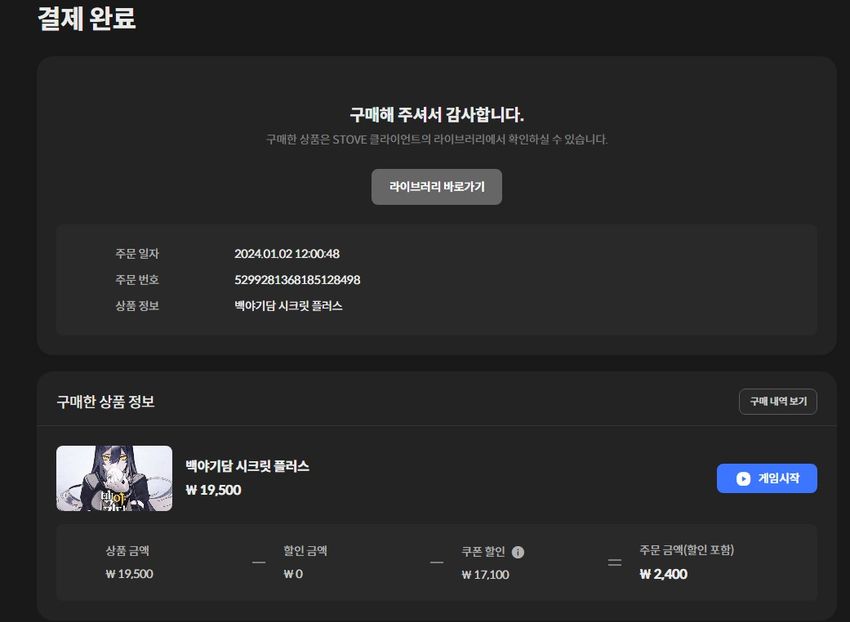This screenshot has width=850, height=622.
Task: Open the library via 라이브러리 바로가기 button
Action: point(436,187)
